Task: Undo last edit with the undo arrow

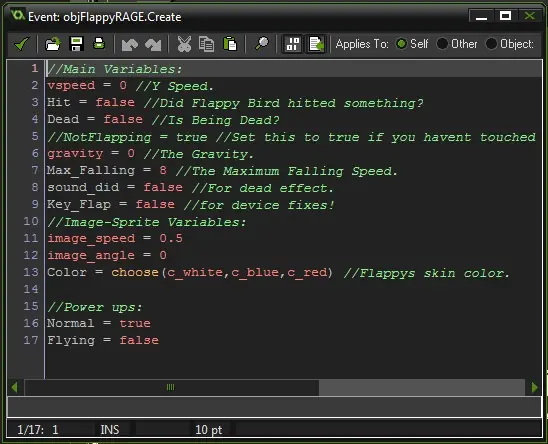Action: tap(129, 45)
